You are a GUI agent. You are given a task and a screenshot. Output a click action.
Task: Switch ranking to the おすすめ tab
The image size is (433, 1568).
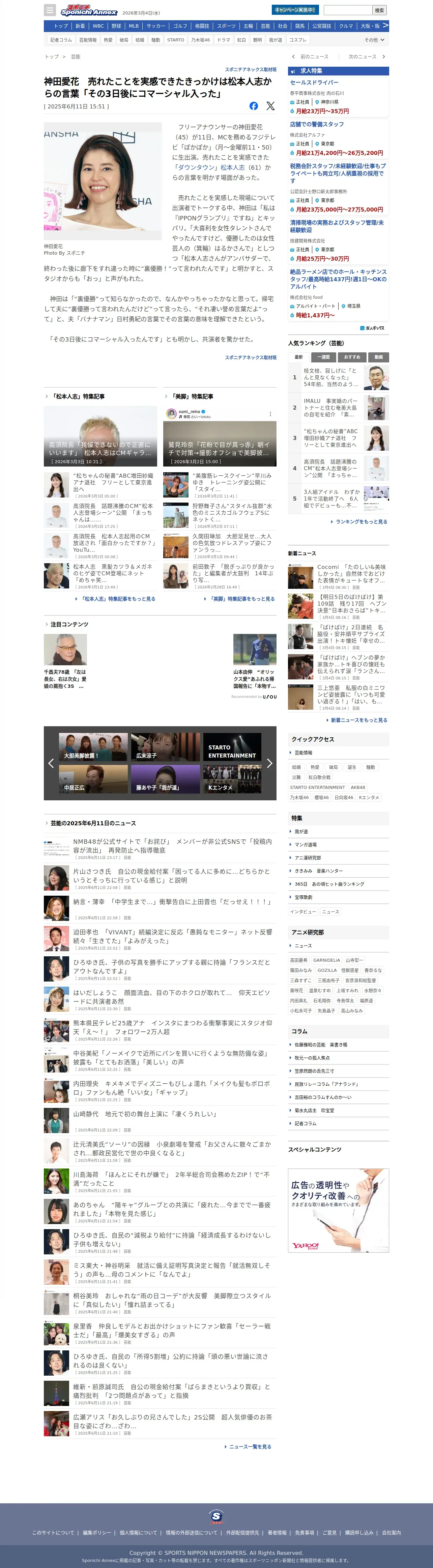pos(352,357)
